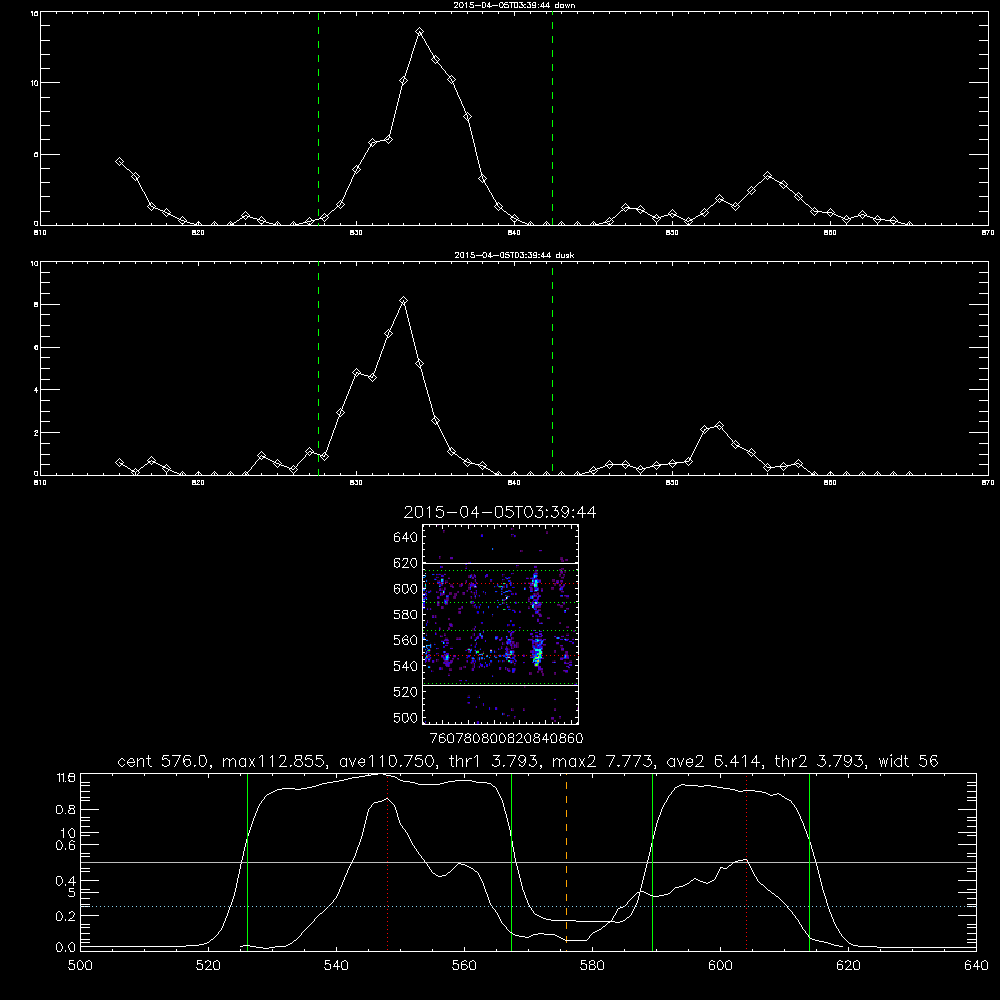Click the green vertical line near 567 in bottom plot

click(x=511, y=861)
